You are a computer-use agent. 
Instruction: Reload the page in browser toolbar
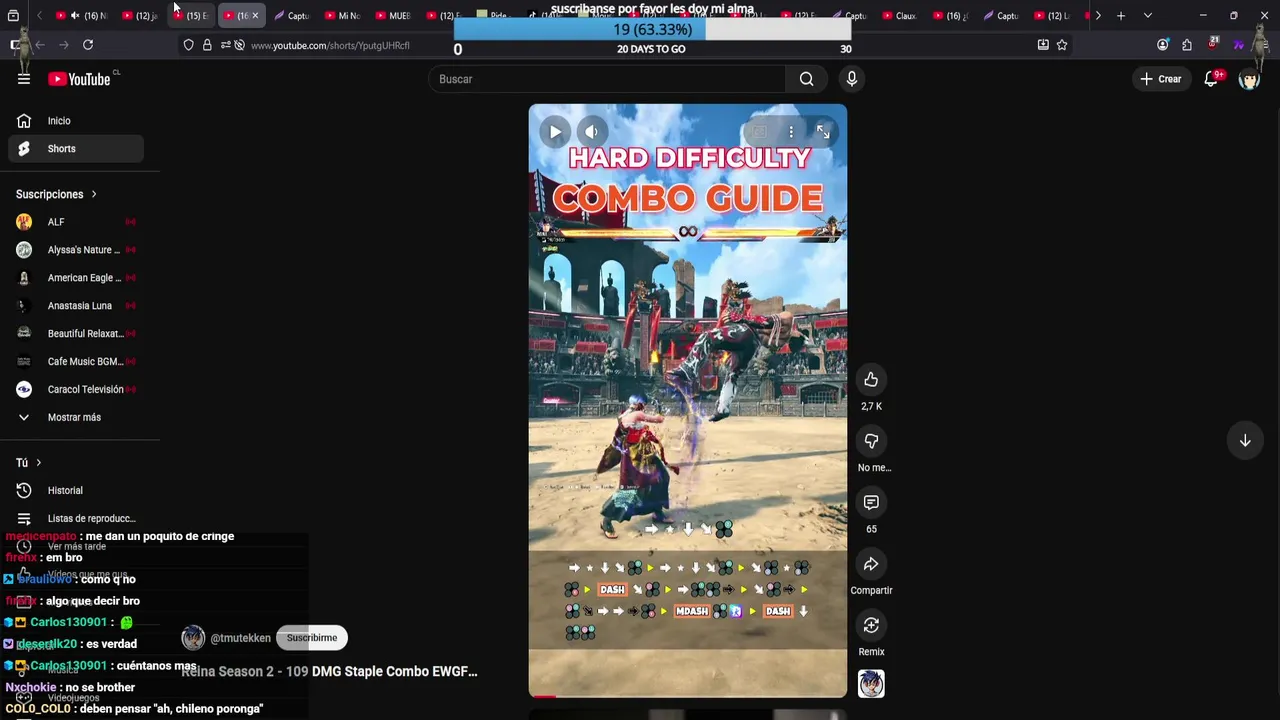point(88,45)
